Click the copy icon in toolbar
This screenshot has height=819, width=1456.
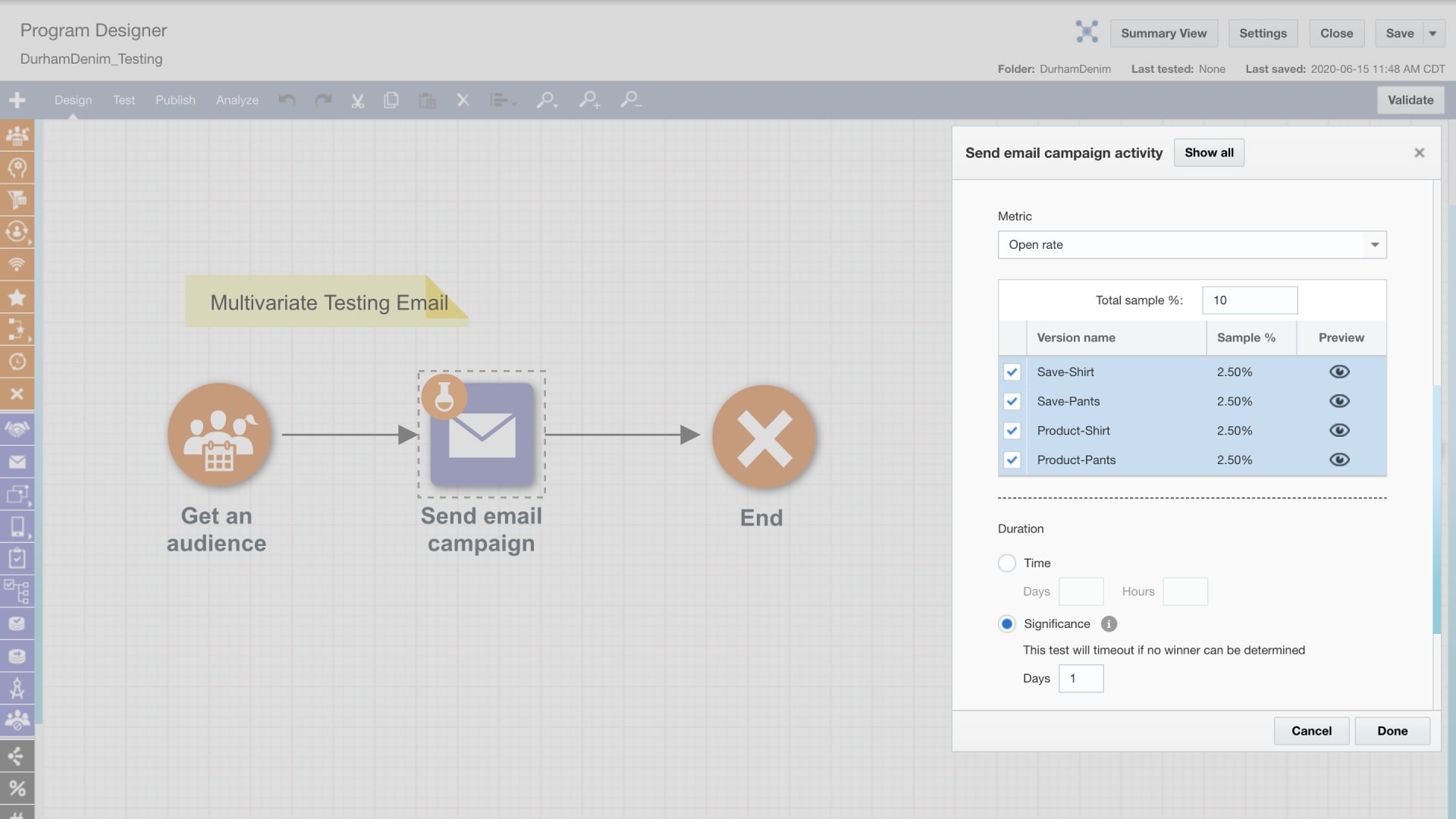391,100
